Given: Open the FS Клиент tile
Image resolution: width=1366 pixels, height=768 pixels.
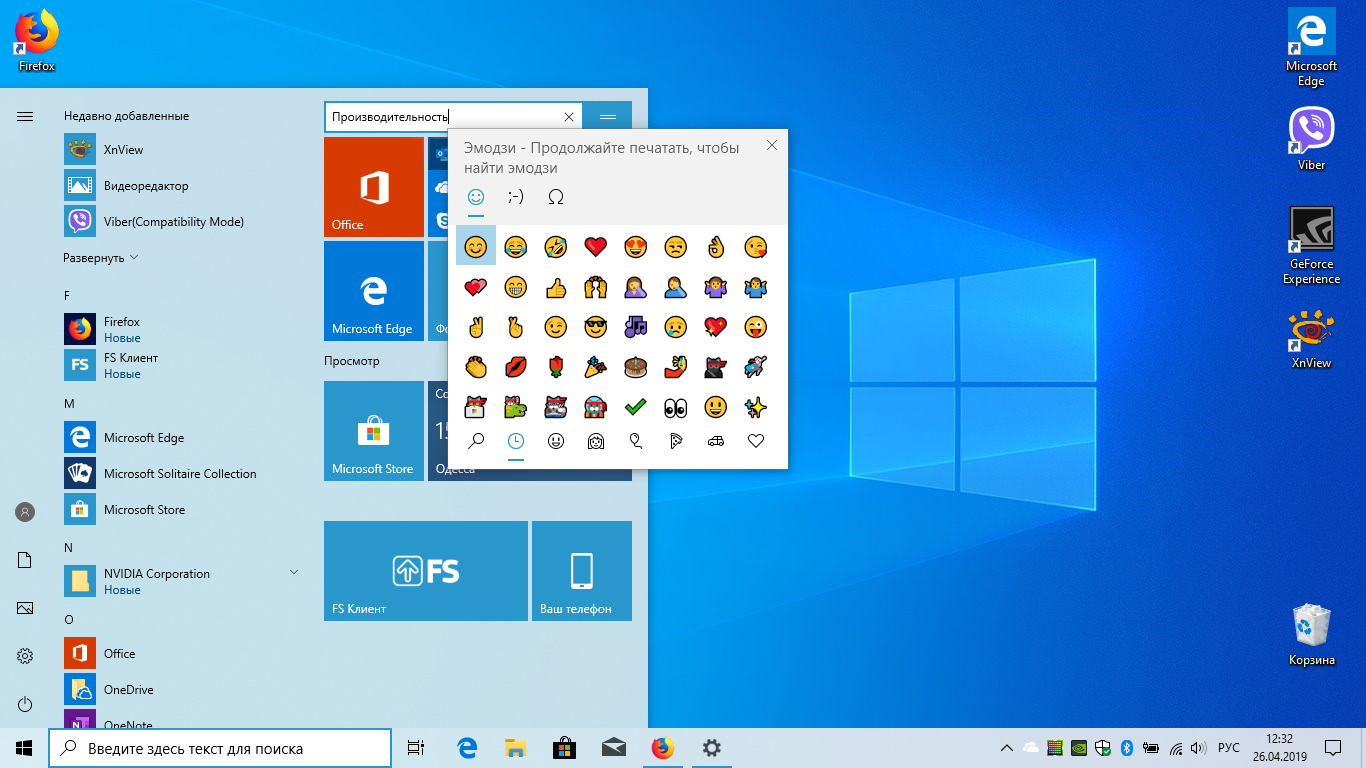Looking at the screenshot, I should (x=426, y=571).
